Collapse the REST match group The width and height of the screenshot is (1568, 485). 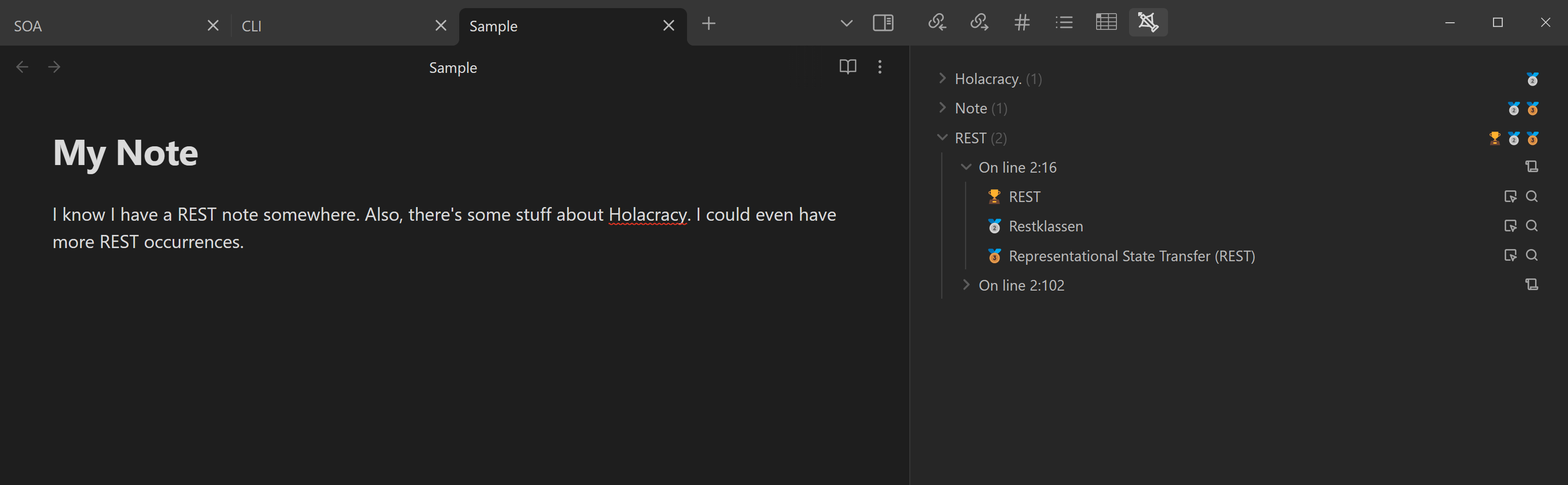[942, 138]
